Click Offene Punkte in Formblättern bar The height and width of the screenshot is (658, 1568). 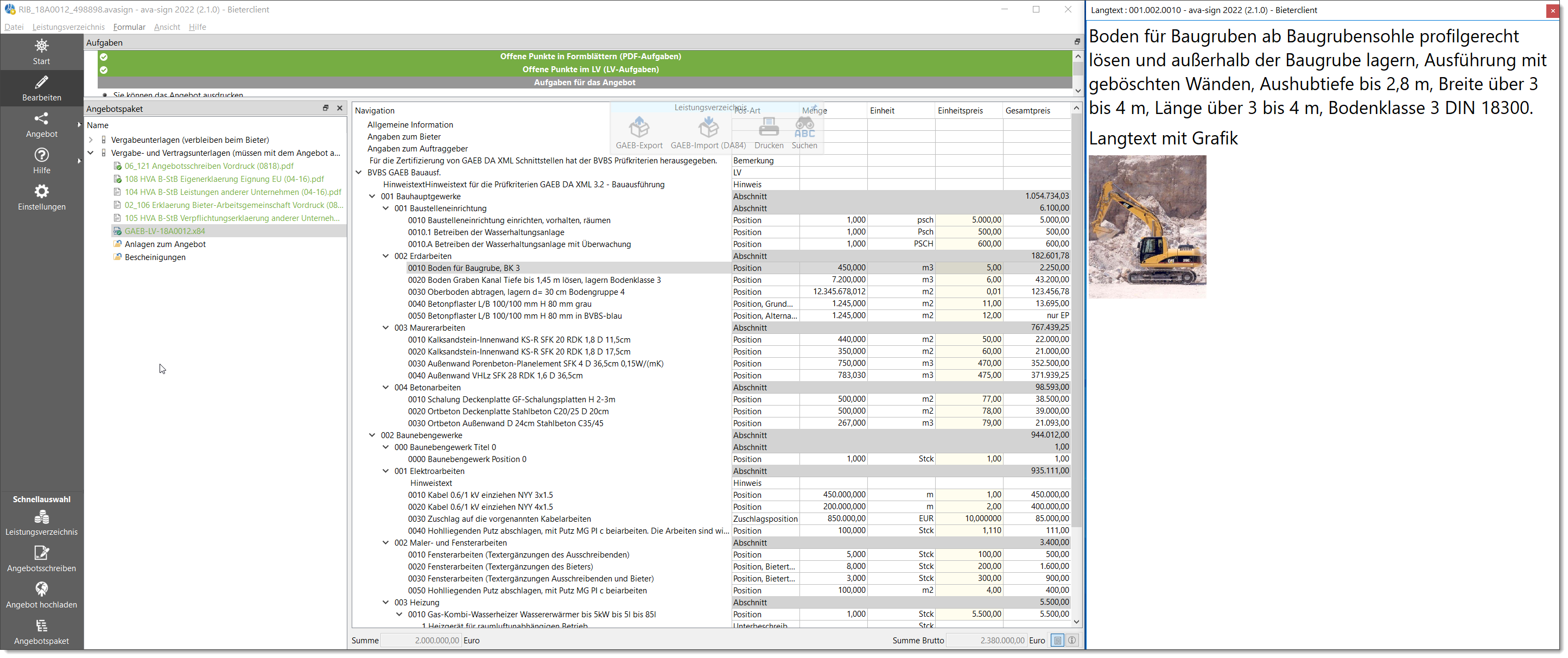(585, 56)
